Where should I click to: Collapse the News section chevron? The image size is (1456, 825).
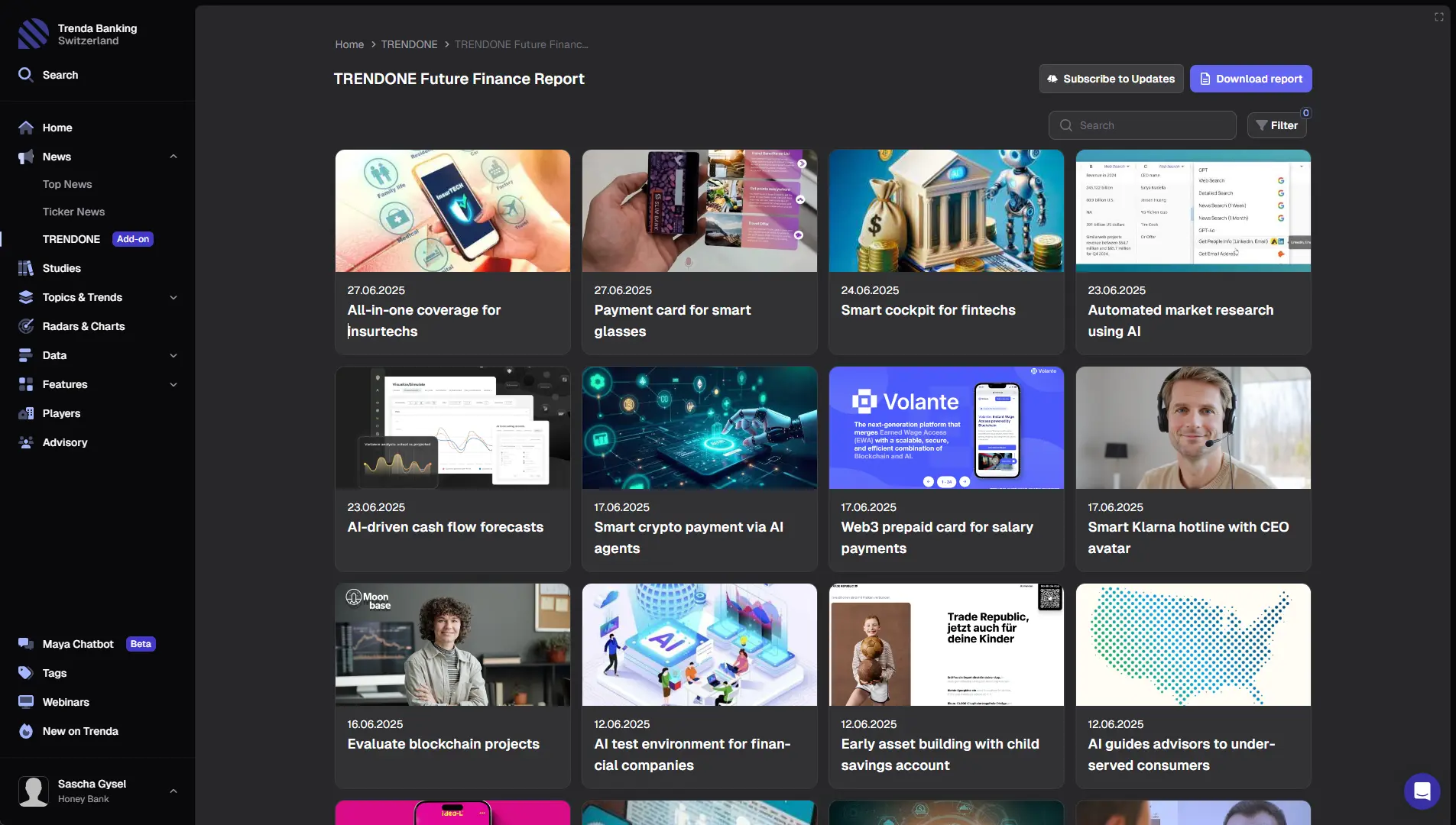(x=173, y=157)
